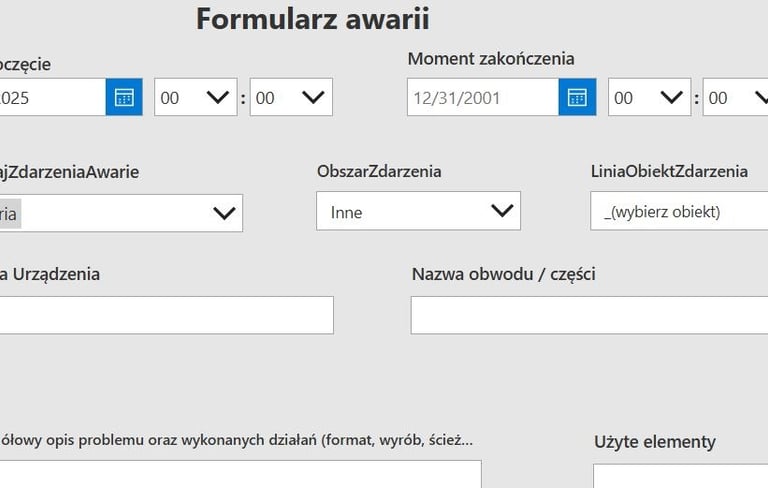768x488 pixels.
Task: Open the start date calendar picker
Action: pos(124,97)
